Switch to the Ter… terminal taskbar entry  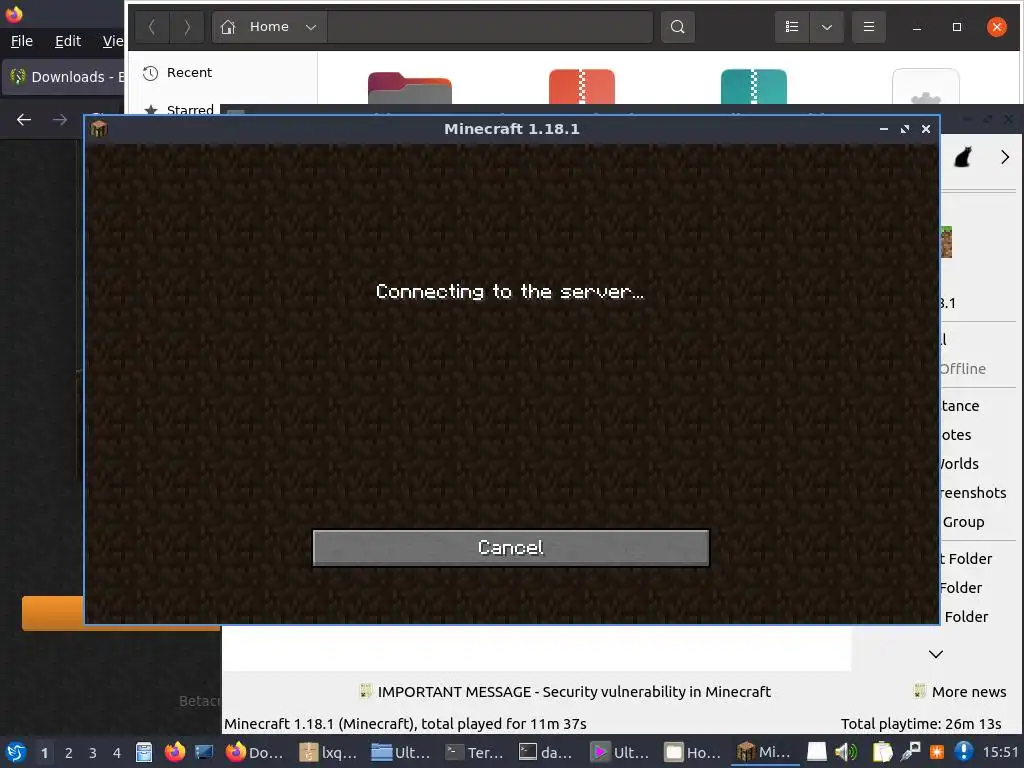click(x=474, y=752)
